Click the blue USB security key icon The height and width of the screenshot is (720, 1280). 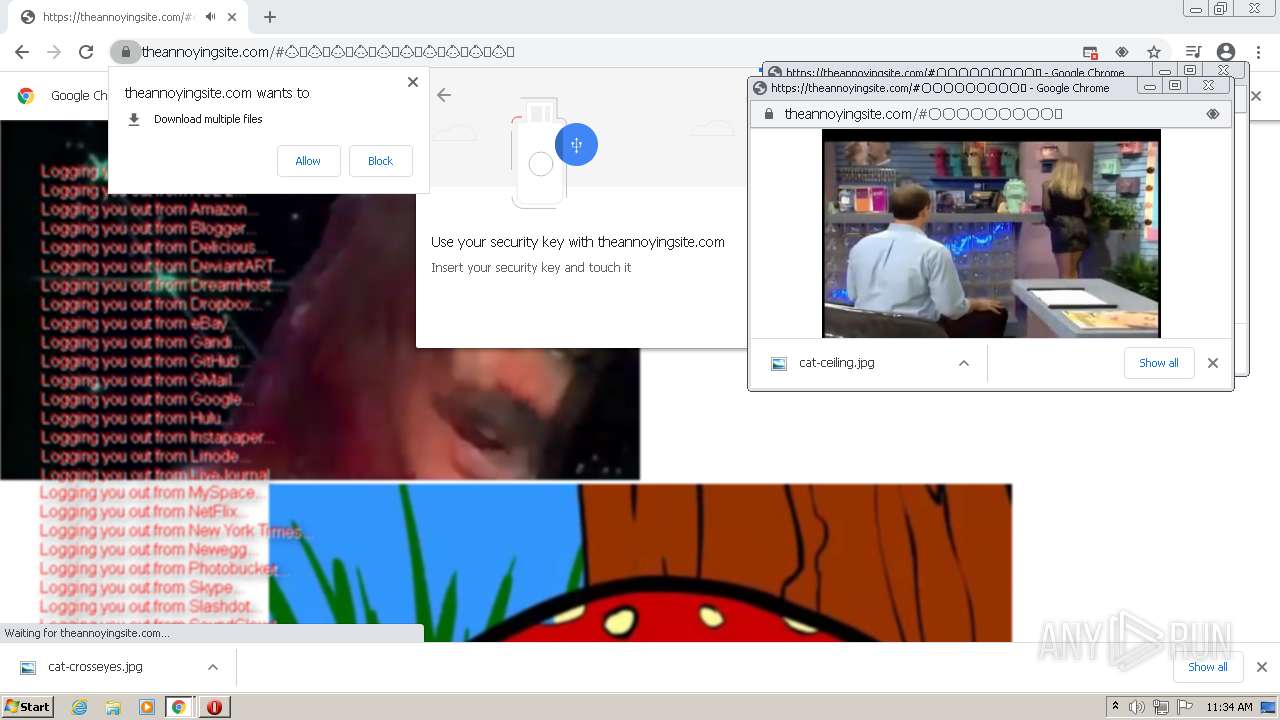click(576, 145)
